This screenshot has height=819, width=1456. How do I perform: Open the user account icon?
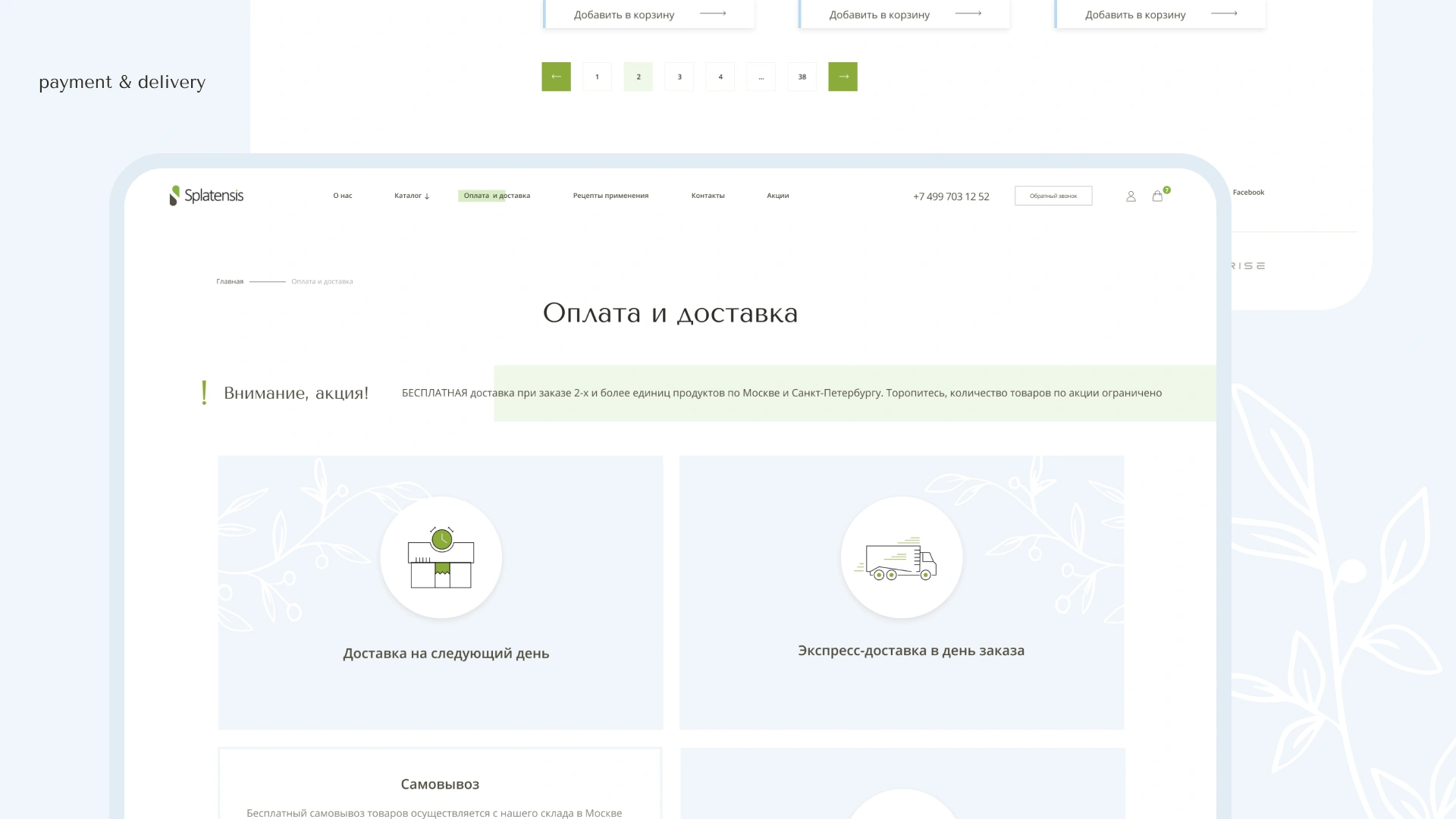point(1131,196)
